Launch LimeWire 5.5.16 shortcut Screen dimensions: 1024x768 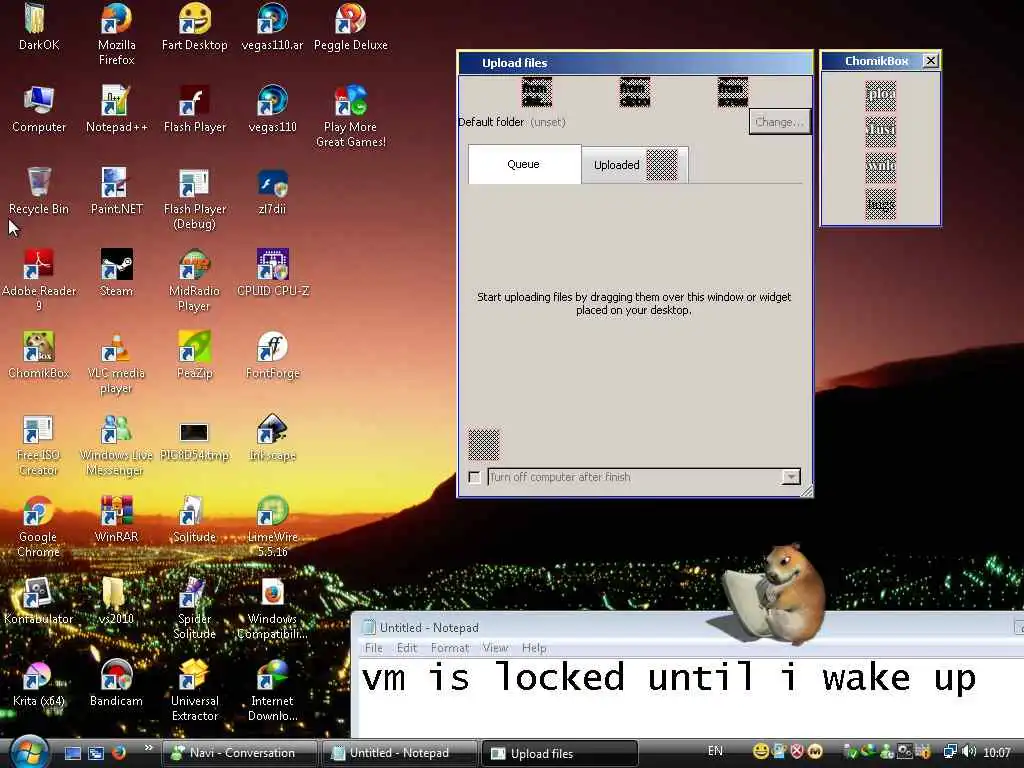pyautogui.click(x=272, y=526)
